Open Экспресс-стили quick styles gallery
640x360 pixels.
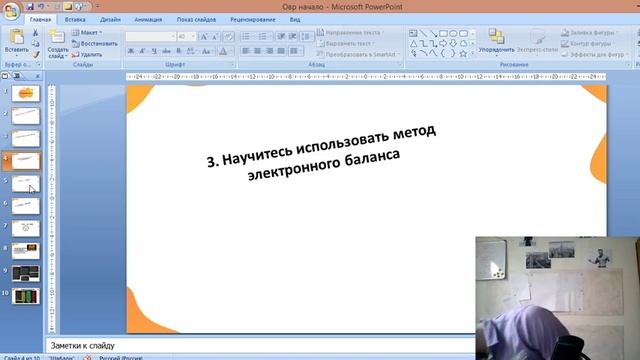(x=537, y=42)
